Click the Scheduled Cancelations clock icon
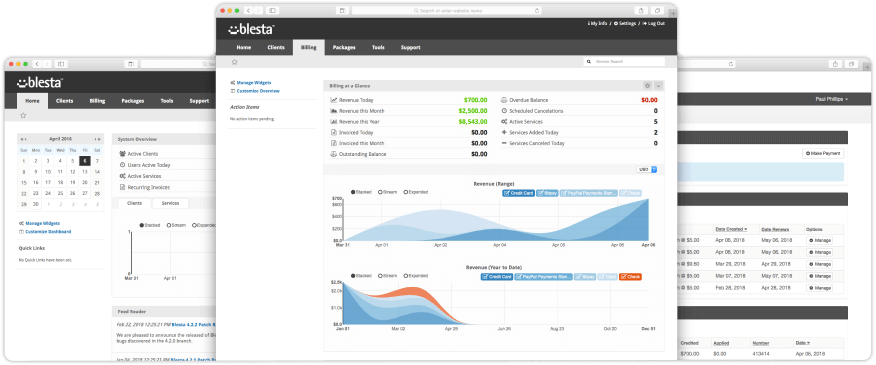Image resolution: width=876 pixels, height=365 pixels. point(504,111)
